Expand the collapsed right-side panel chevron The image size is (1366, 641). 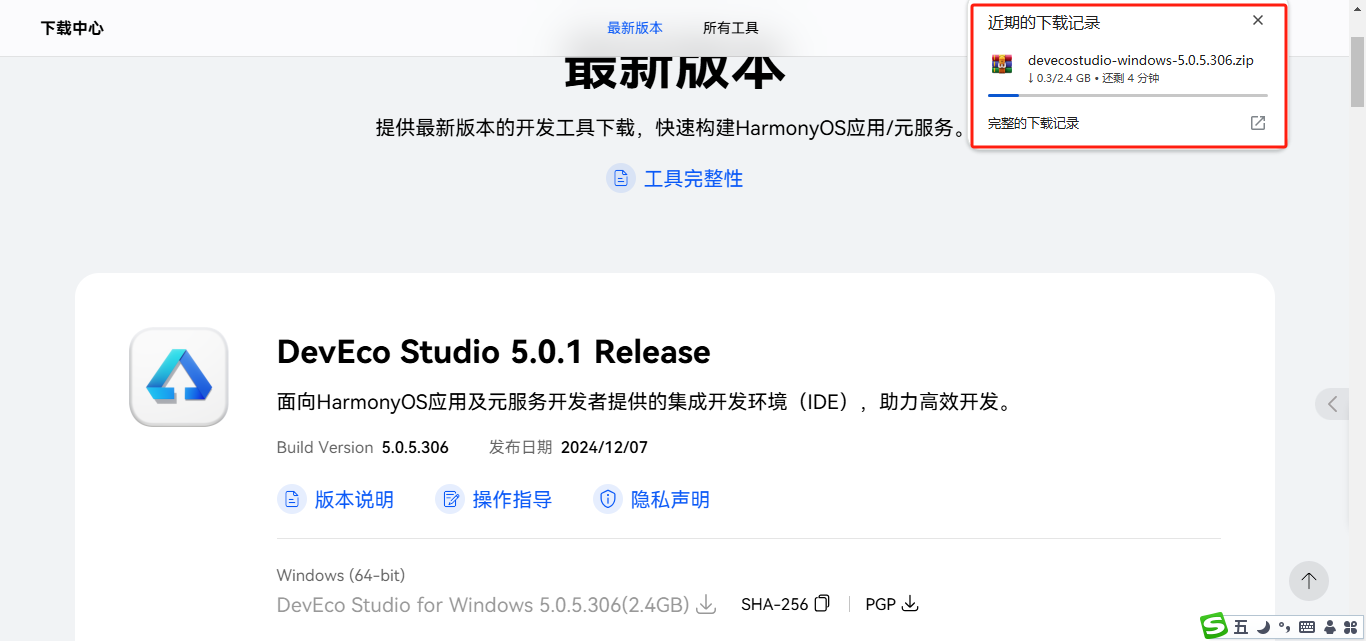point(1333,404)
